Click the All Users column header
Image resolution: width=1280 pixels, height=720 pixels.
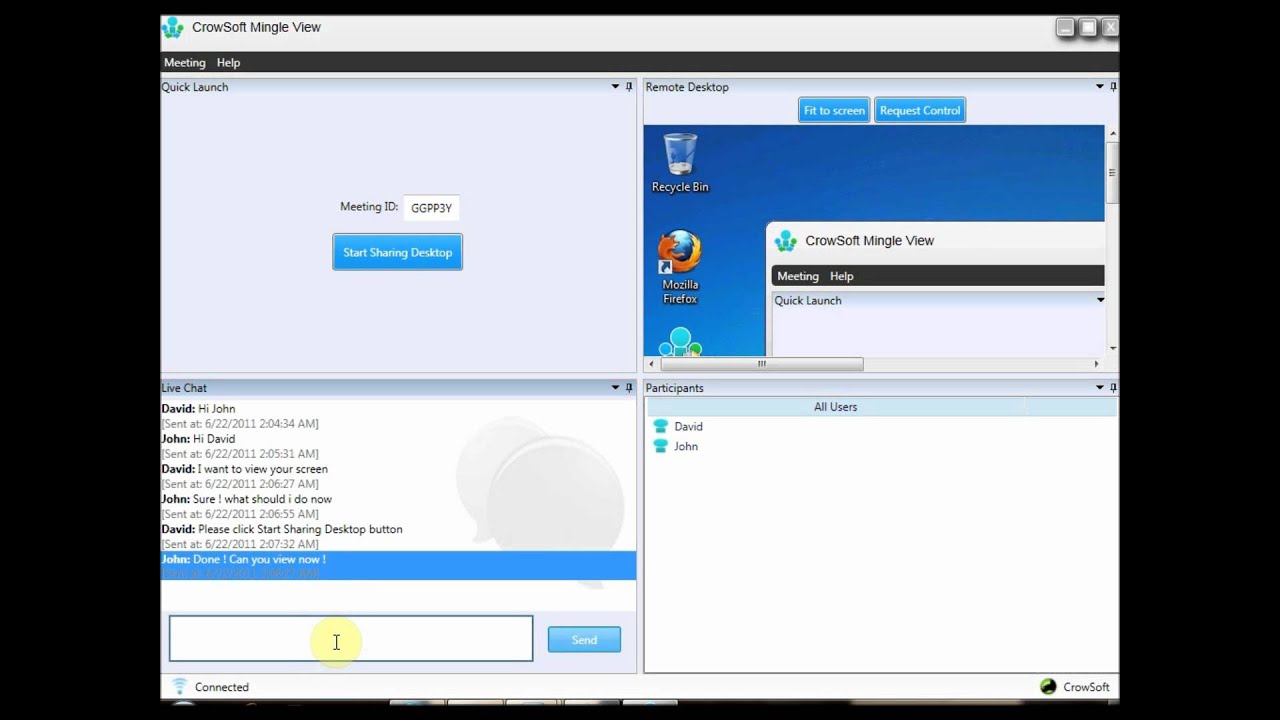coord(835,407)
